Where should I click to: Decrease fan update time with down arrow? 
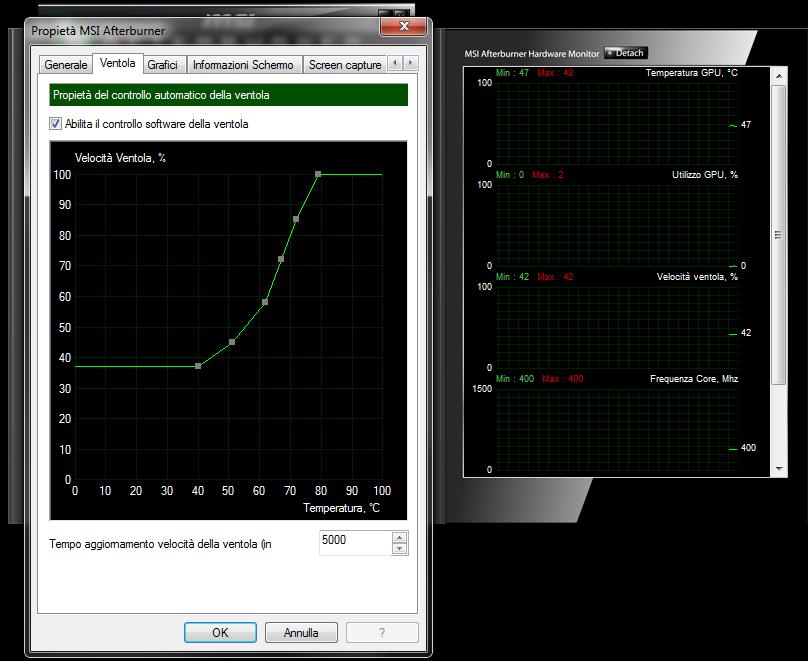[399, 549]
